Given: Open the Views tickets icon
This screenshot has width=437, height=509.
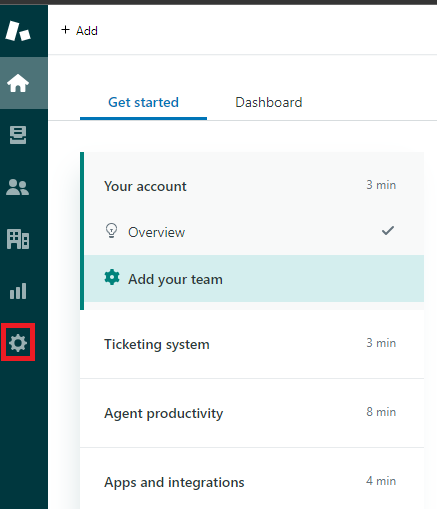Looking at the screenshot, I should (x=18, y=135).
